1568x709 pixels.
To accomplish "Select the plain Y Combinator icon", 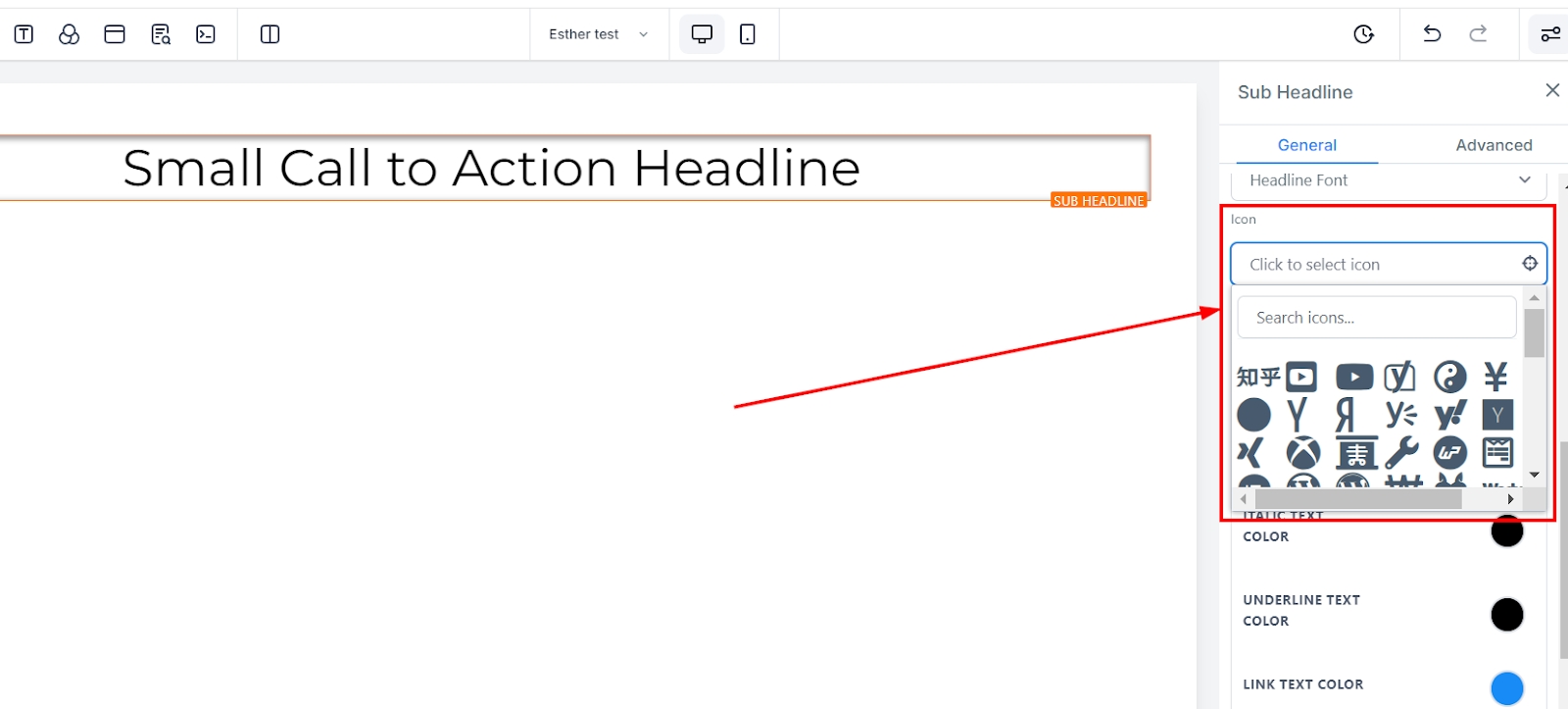I will (1298, 415).
